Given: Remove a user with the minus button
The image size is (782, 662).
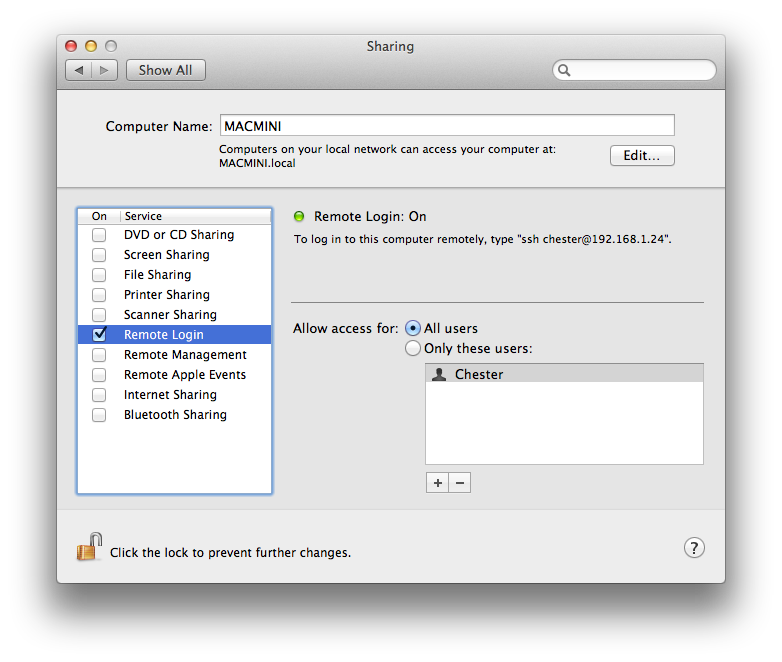Looking at the screenshot, I should click(x=460, y=483).
